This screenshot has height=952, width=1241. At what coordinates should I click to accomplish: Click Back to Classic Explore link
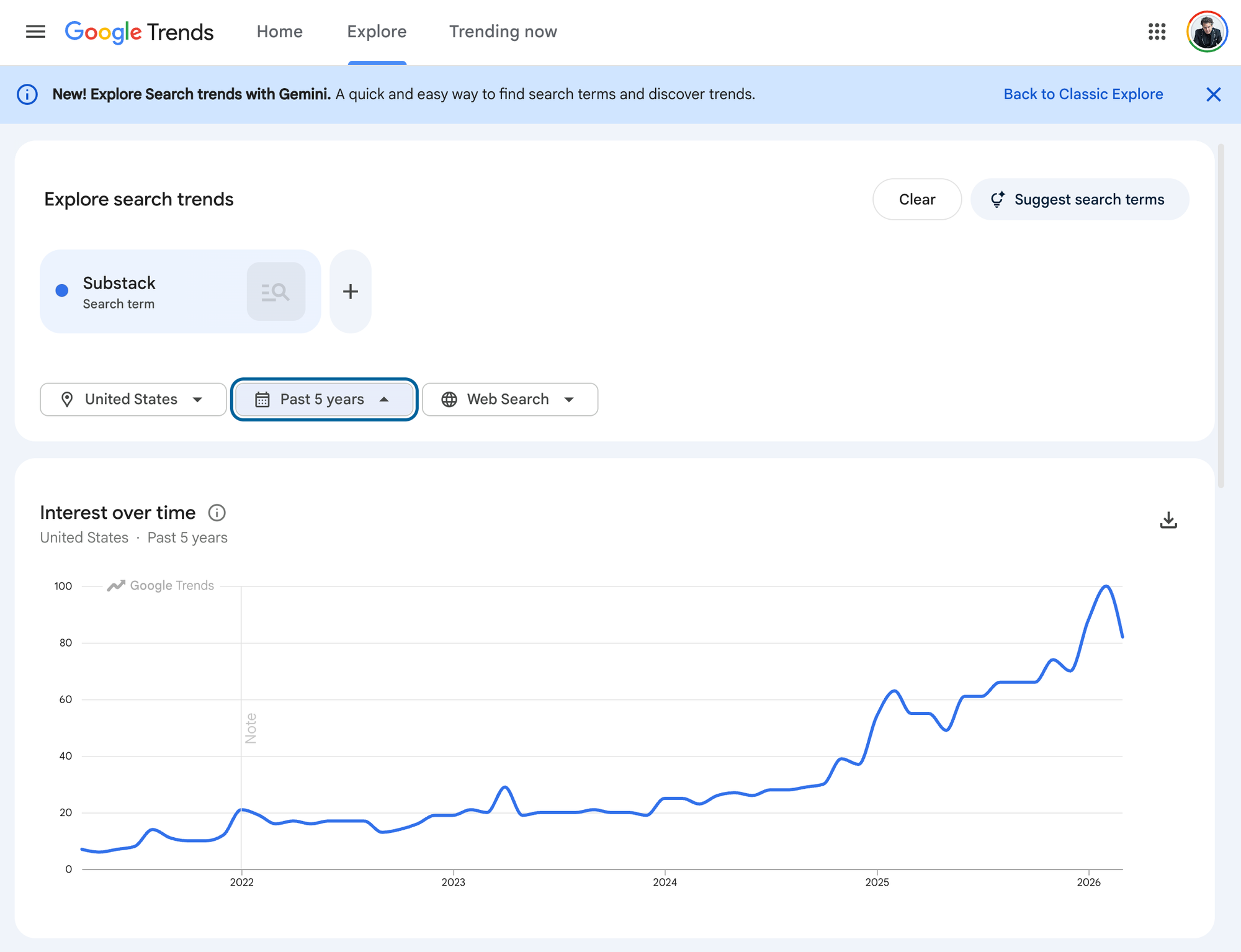(1083, 94)
